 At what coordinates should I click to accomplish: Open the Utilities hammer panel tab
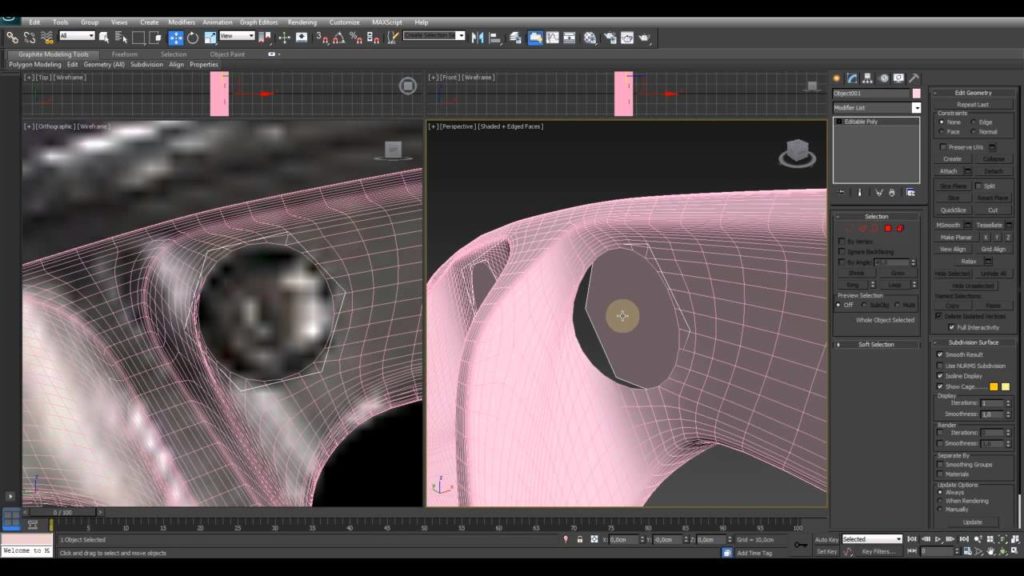coord(914,78)
